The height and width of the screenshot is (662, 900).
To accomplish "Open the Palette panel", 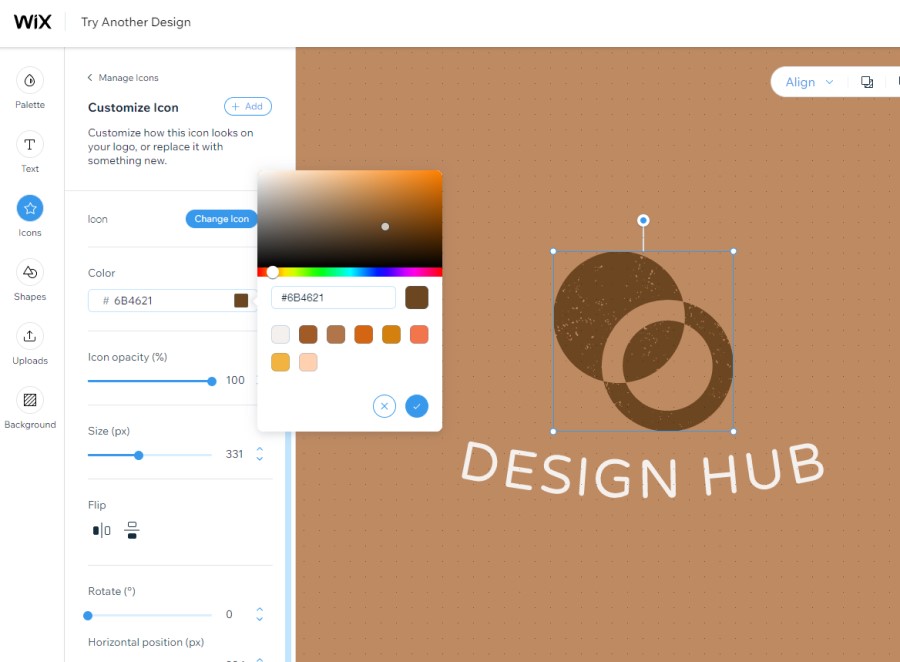I will click(30, 88).
